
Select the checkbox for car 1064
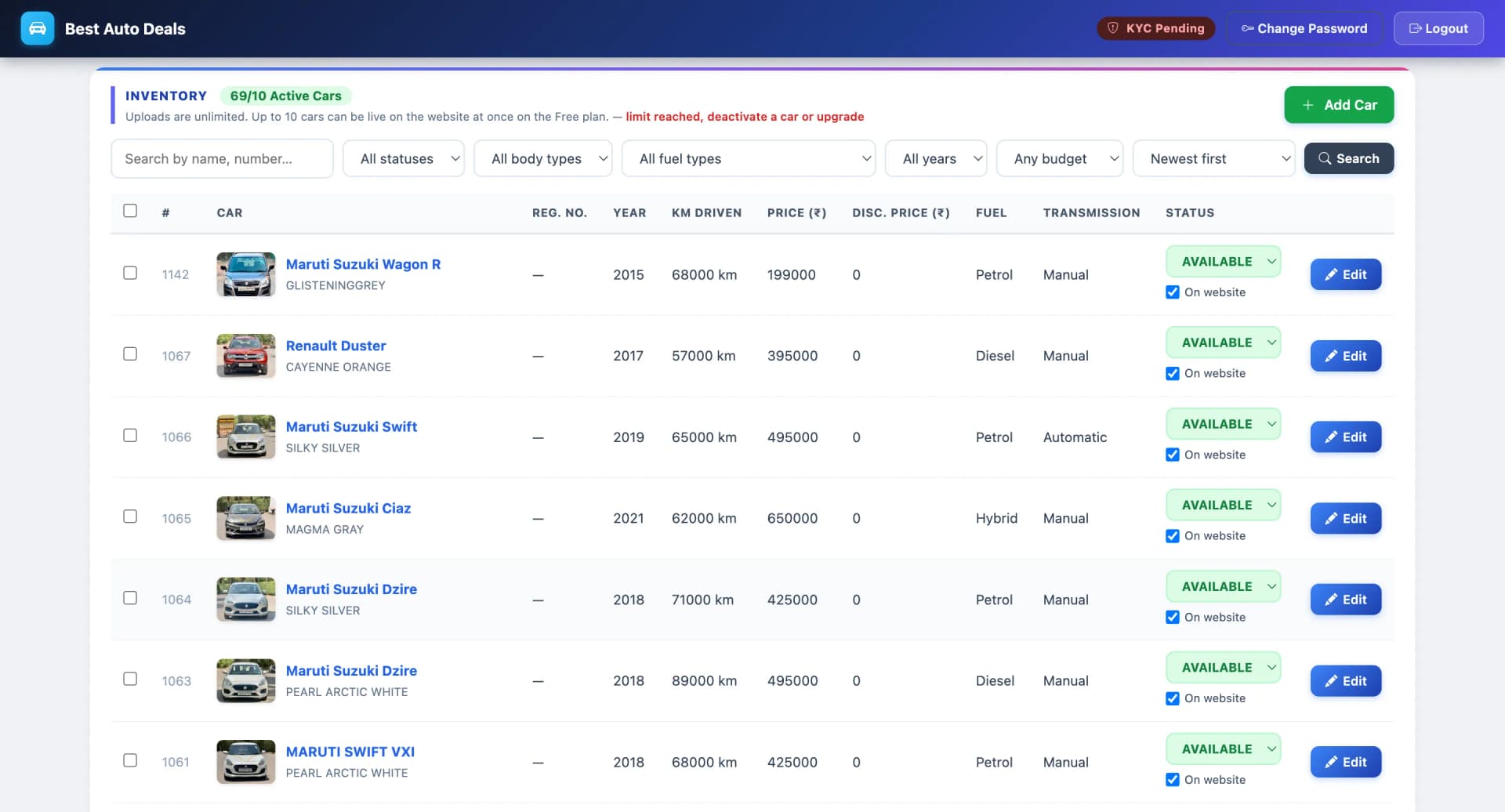click(130, 598)
